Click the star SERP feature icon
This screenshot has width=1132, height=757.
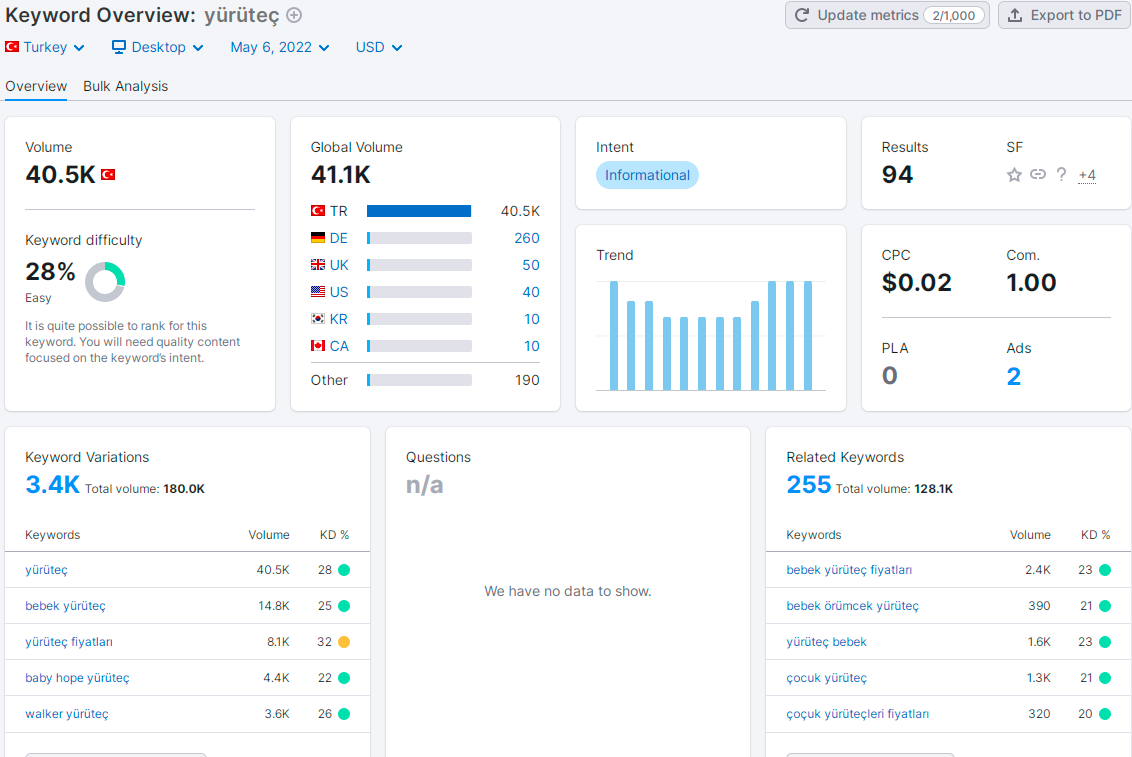pyautogui.click(x=1014, y=175)
